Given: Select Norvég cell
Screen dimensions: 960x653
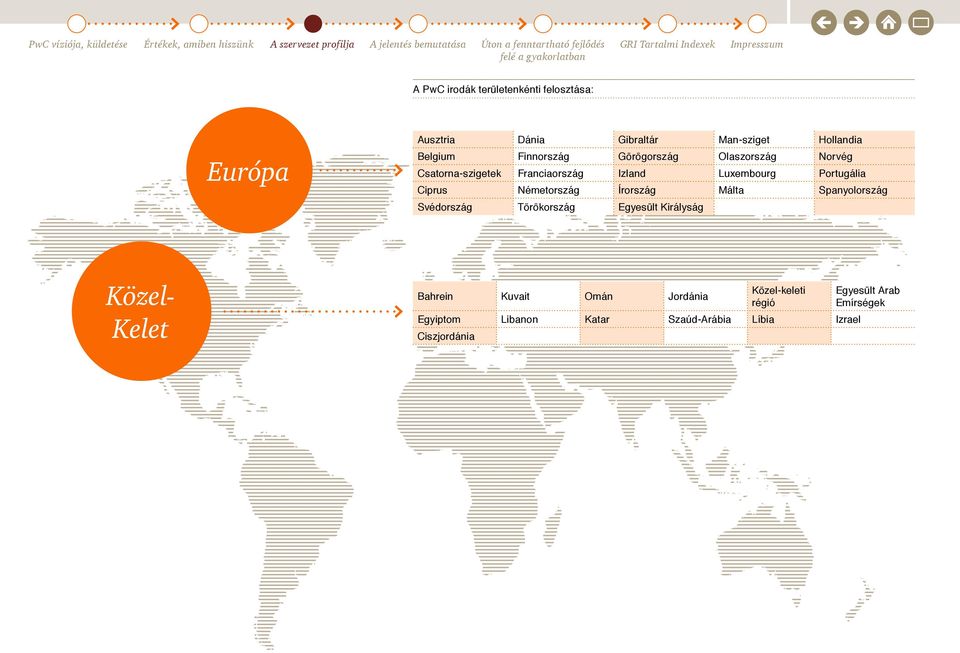Looking at the screenshot, I should click(864, 156).
